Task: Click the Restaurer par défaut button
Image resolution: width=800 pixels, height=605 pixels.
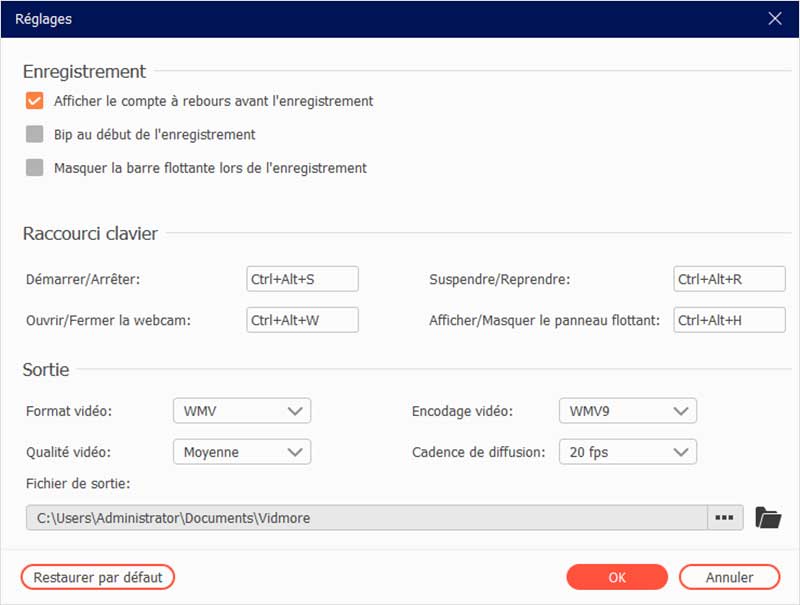Action: pos(98,577)
